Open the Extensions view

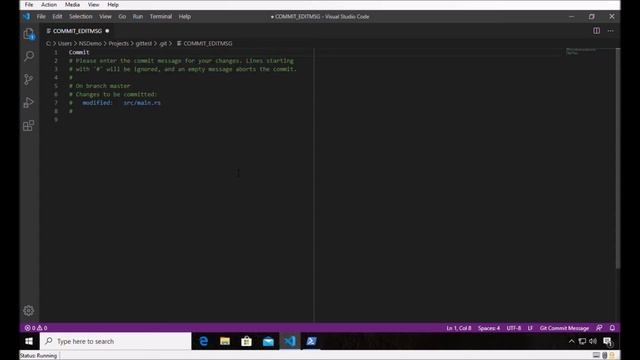(29, 126)
